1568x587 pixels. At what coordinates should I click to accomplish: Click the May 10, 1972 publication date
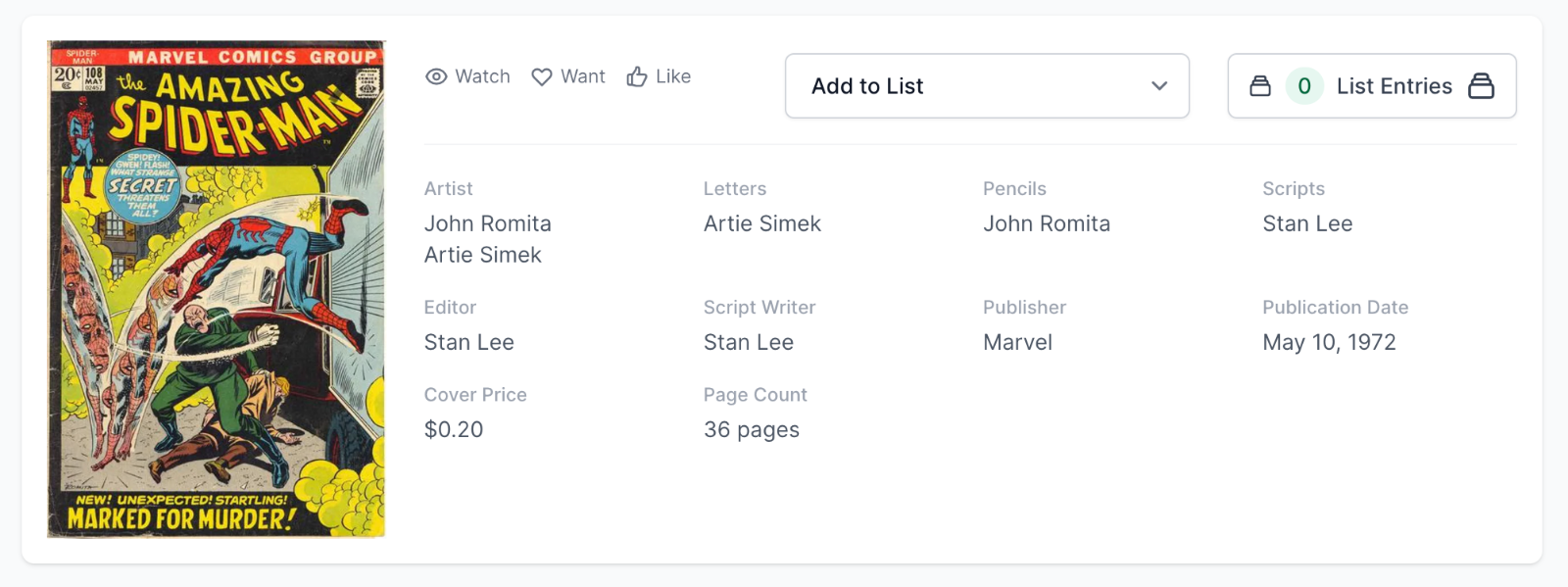(1328, 342)
